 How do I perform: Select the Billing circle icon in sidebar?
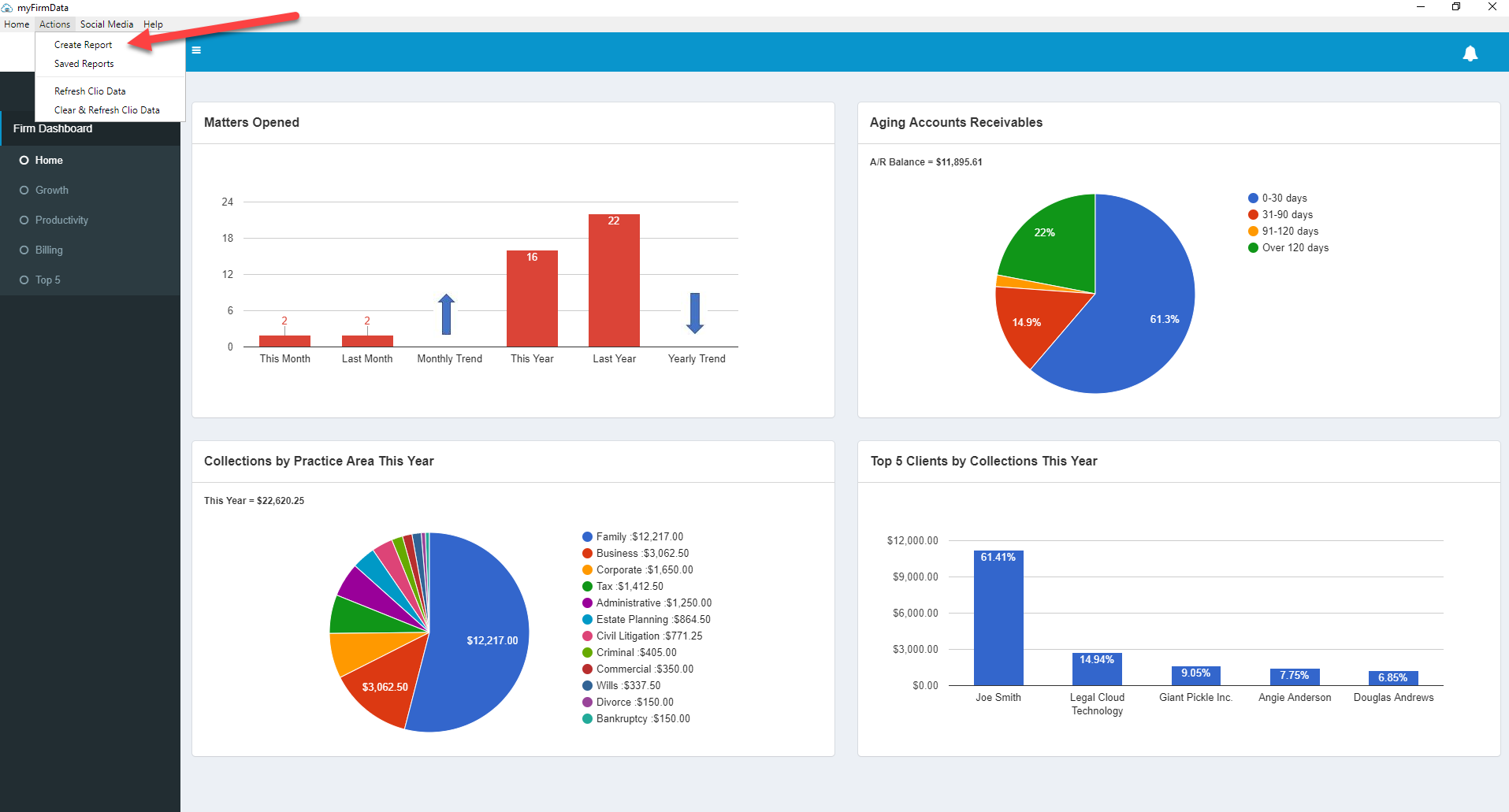coord(24,250)
